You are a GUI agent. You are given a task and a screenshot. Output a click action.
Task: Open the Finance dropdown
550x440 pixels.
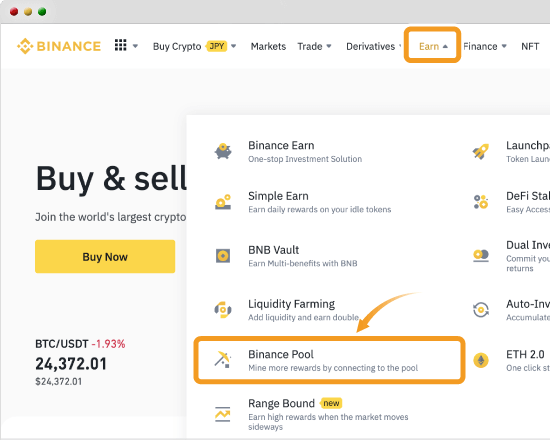(485, 46)
